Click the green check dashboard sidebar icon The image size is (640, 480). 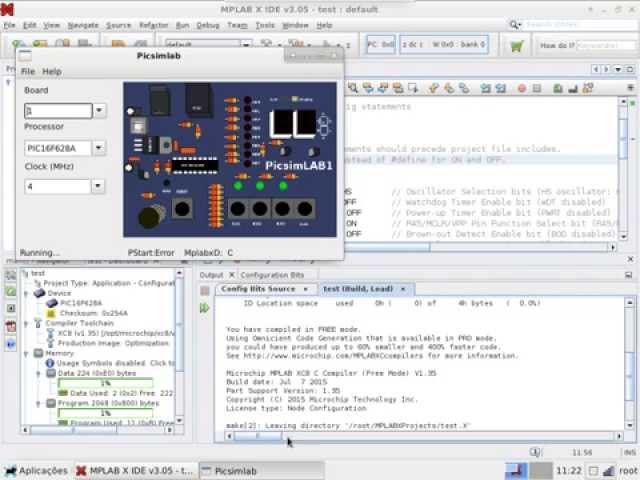click(11, 291)
